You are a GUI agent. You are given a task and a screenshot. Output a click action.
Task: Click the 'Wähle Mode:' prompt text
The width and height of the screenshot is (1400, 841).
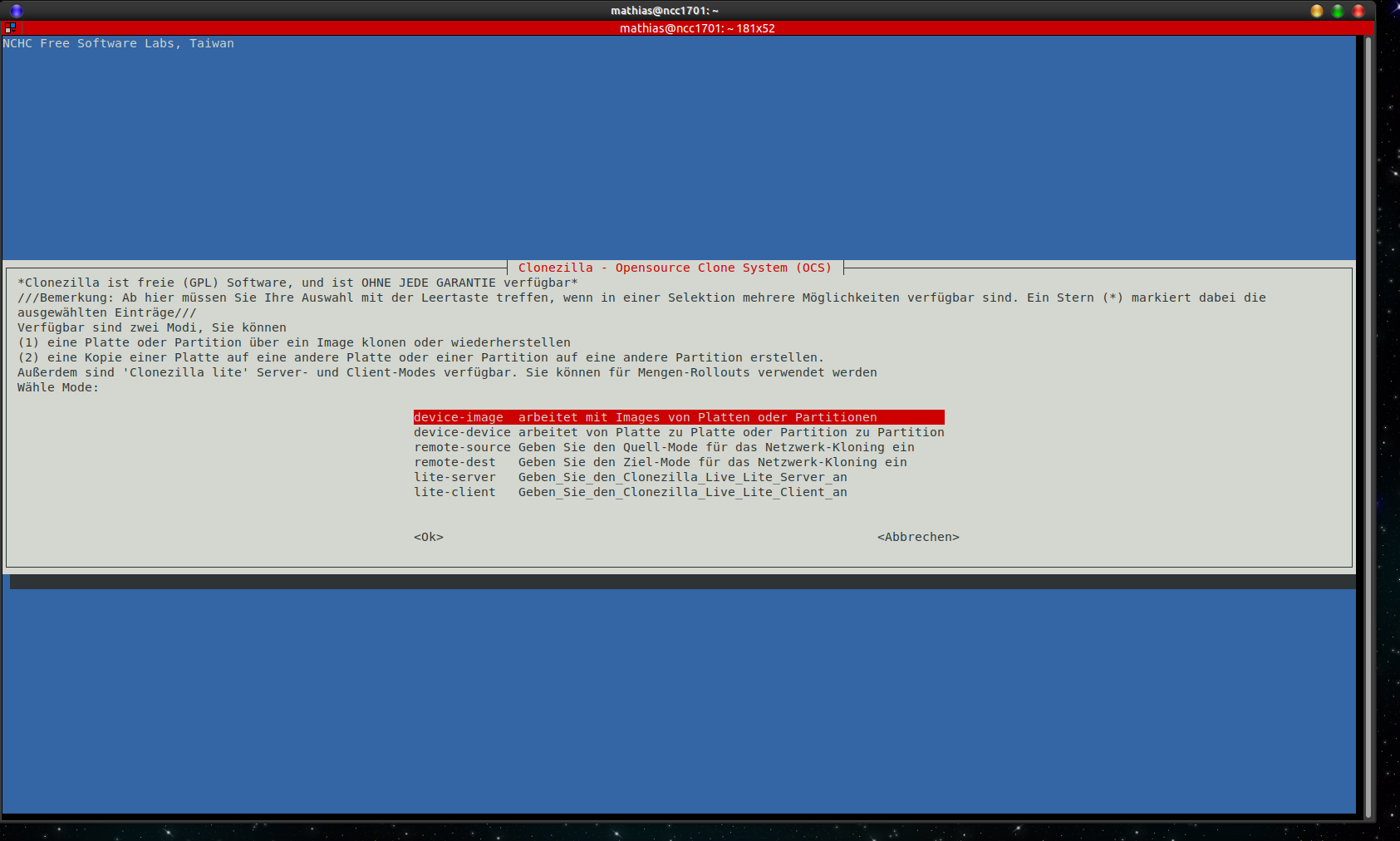tap(58, 387)
